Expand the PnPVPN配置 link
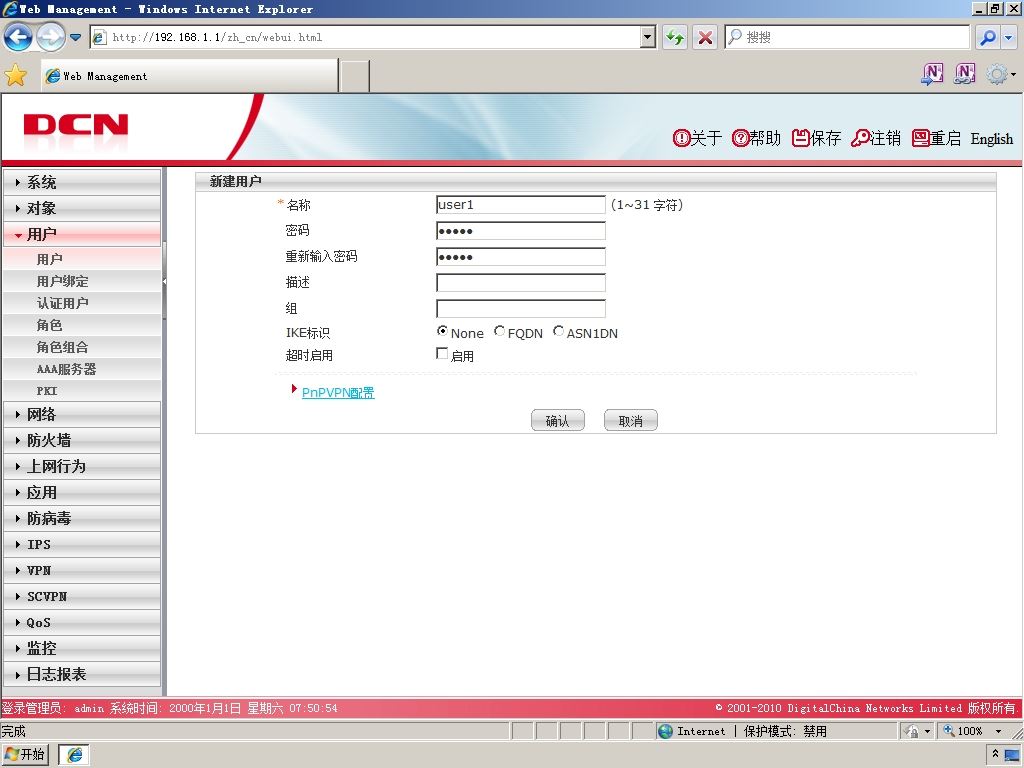 tap(338, 392)
